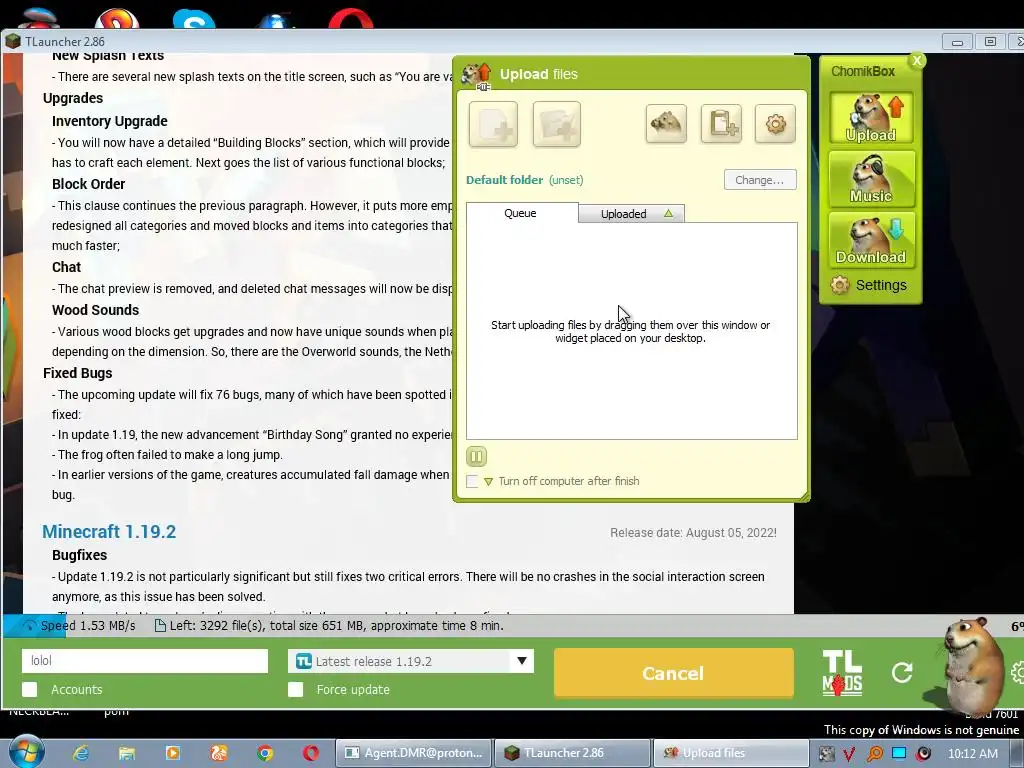This screenshot has width=1024, height=768.
Task: Open Download in the ChomikBox widget
Action: click(871, 240)
